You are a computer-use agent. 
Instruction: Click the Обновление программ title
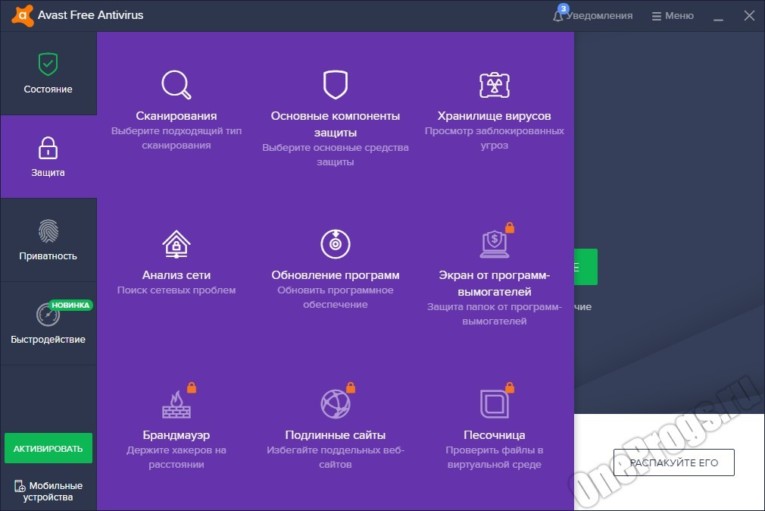click(x=335, y=275)
